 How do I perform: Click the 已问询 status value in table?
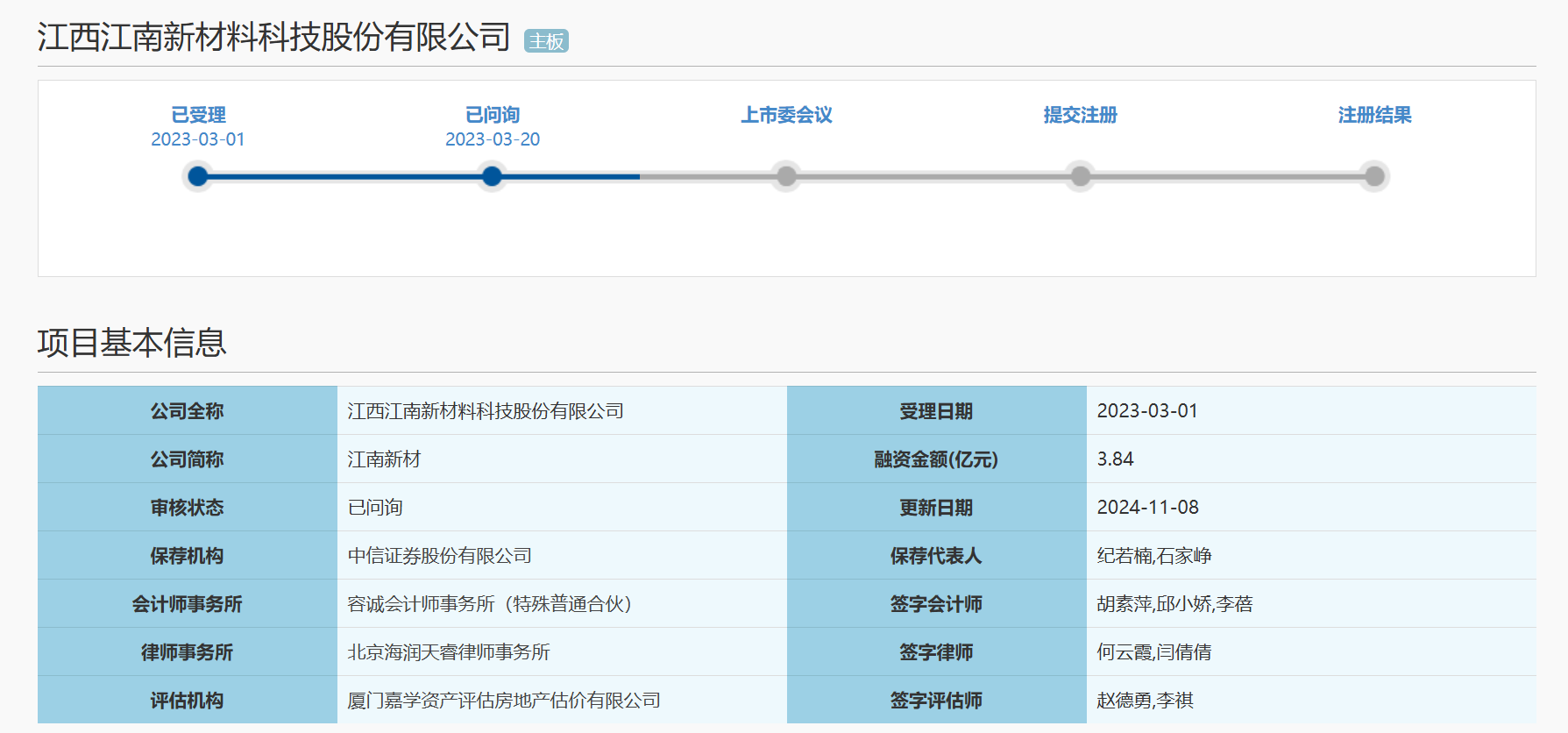375,507
